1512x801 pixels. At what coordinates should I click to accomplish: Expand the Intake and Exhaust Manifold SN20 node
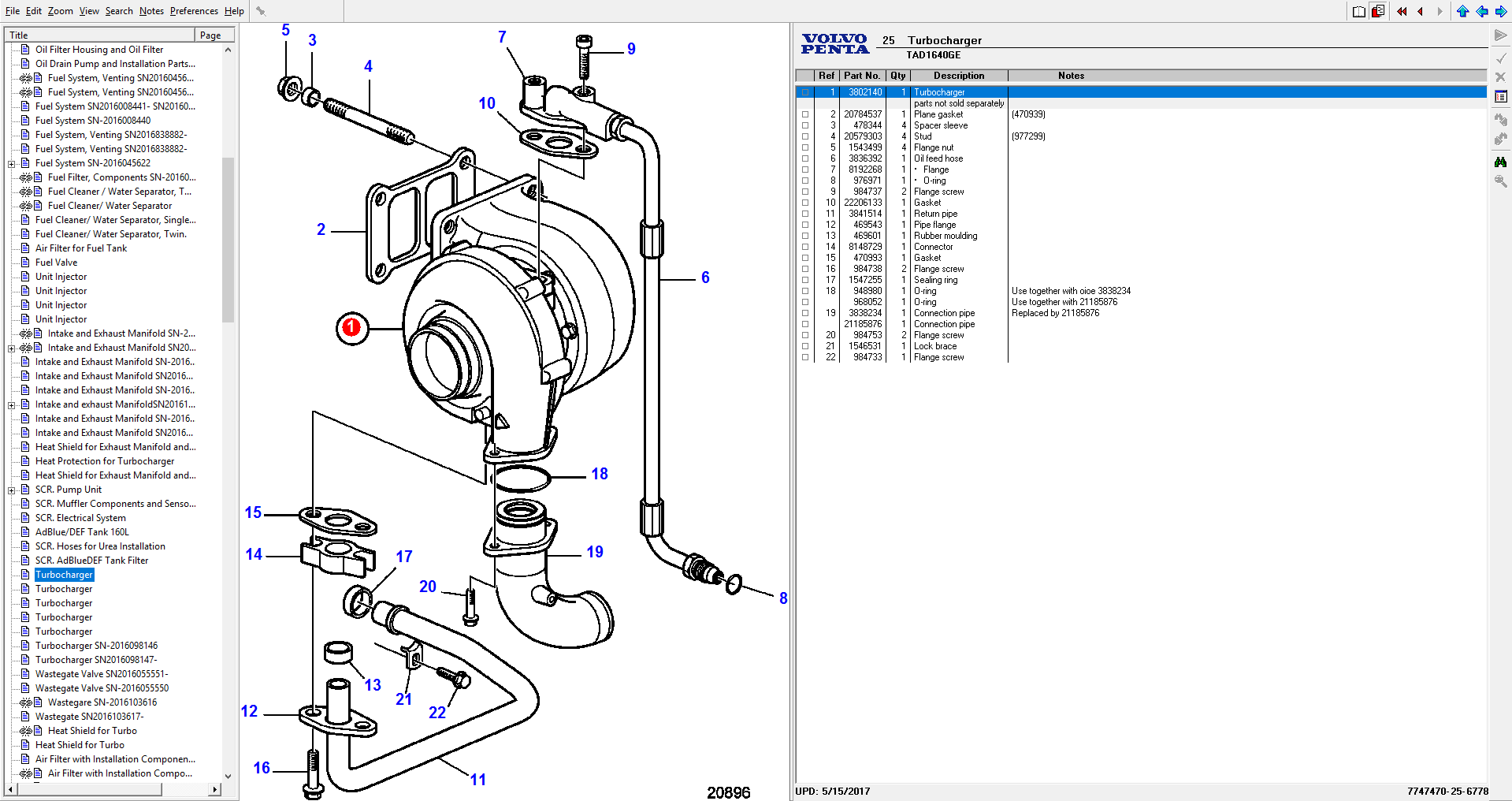11,347
